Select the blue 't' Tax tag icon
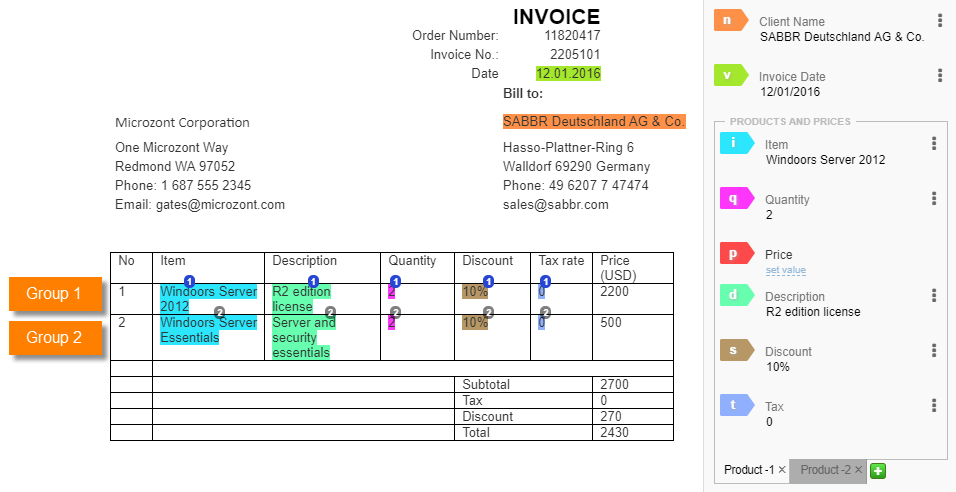Viewport: 956px width, 492px height. click(x=737, y=405)
